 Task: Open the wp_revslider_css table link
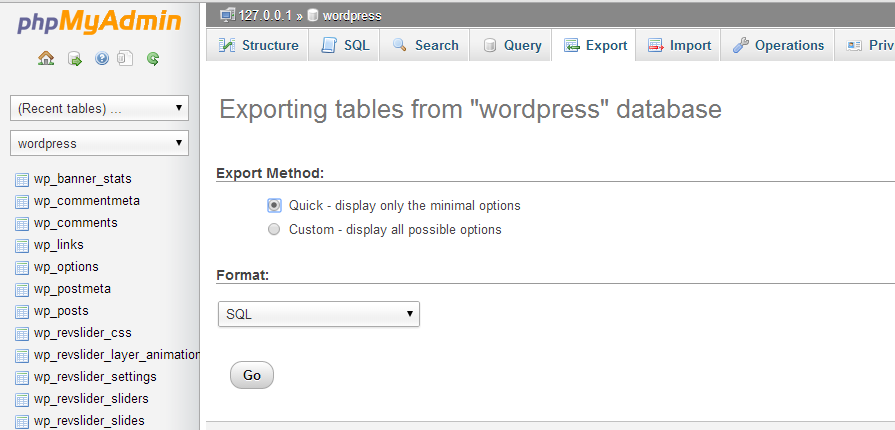83,332
